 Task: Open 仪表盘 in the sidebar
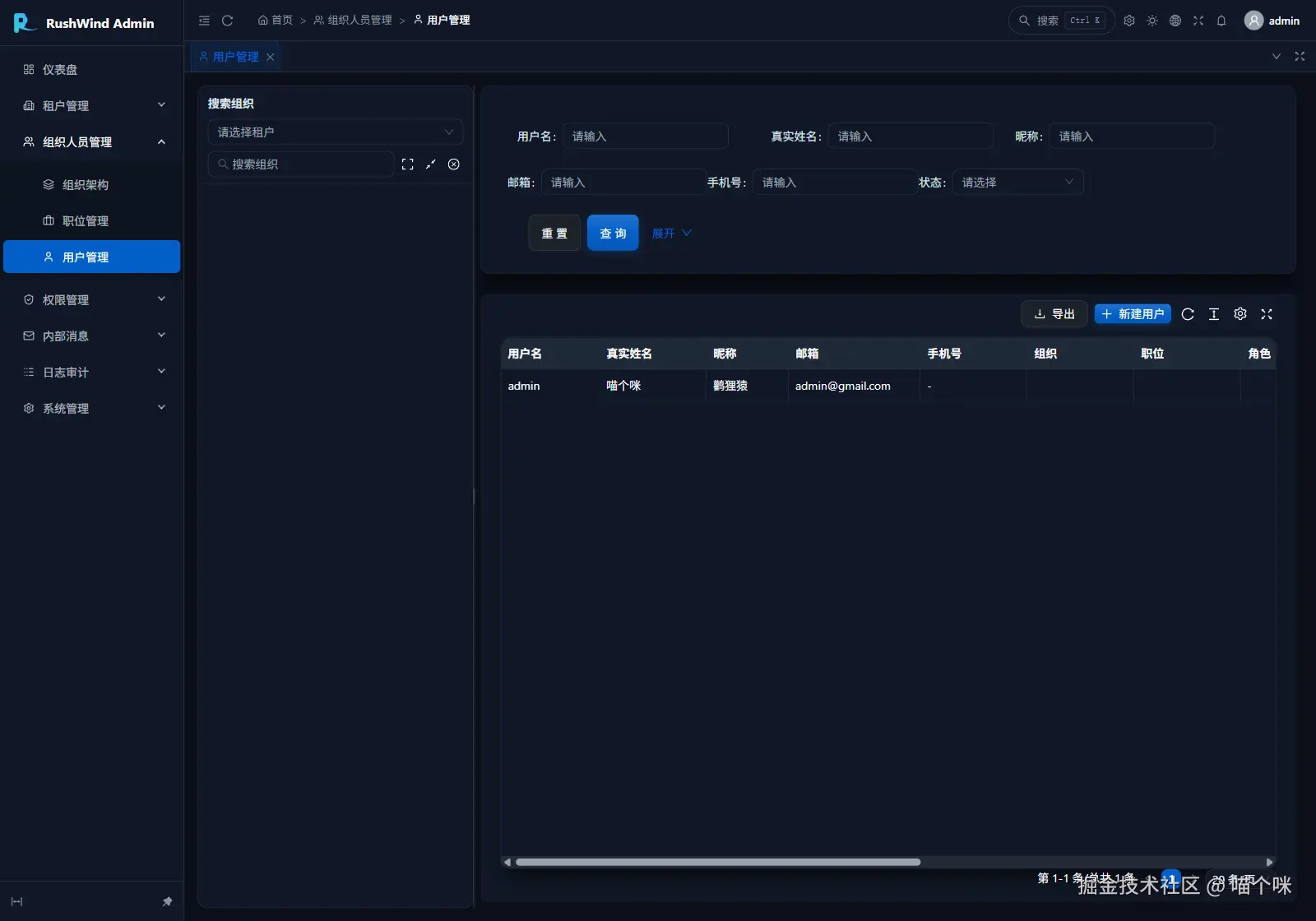pyautogui.click(x=92, y=70)
